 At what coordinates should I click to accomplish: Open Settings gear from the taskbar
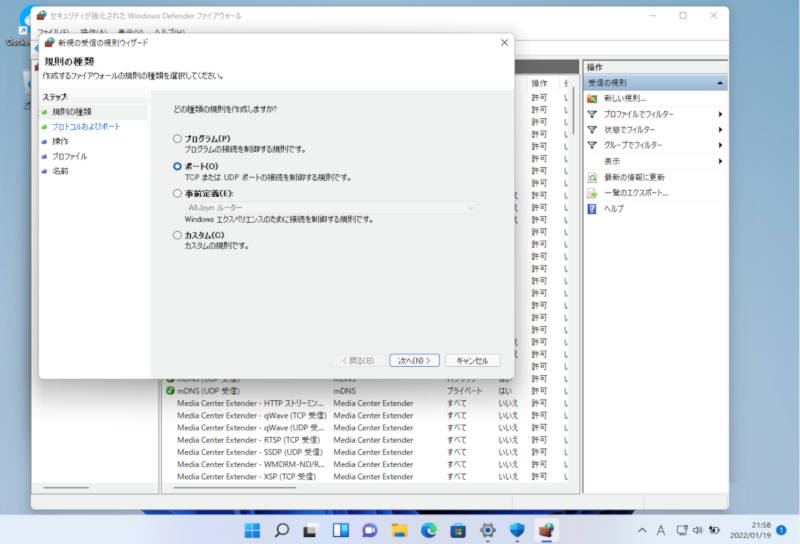(x=488, y=531)
